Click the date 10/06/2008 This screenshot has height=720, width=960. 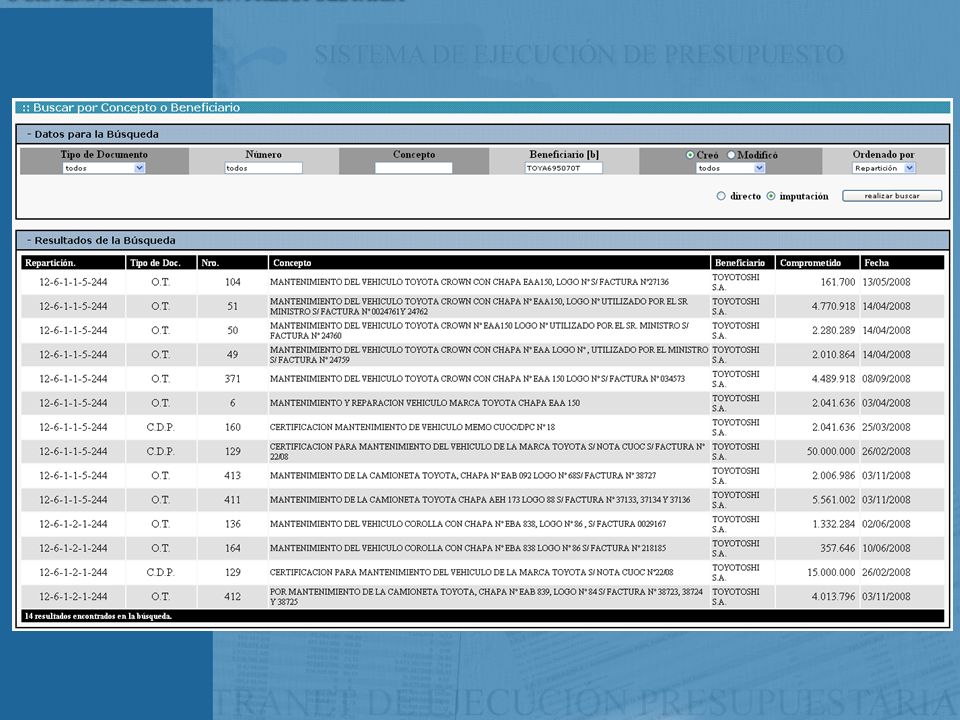click(886, 548)
